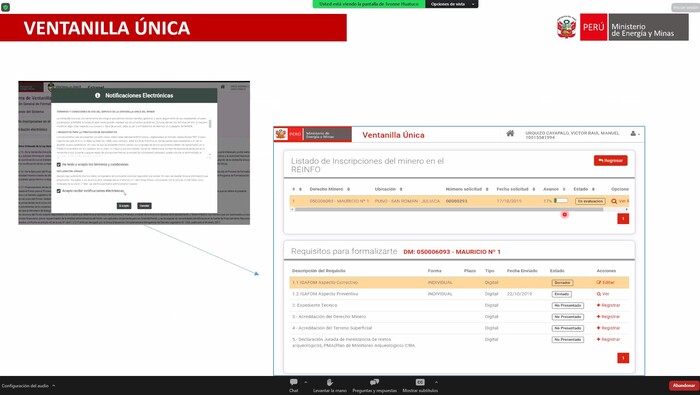700x395 pixels.
Task: Click Registrar for Expediente Técnico
Action: pyautogui.click(x=608, y=305)
